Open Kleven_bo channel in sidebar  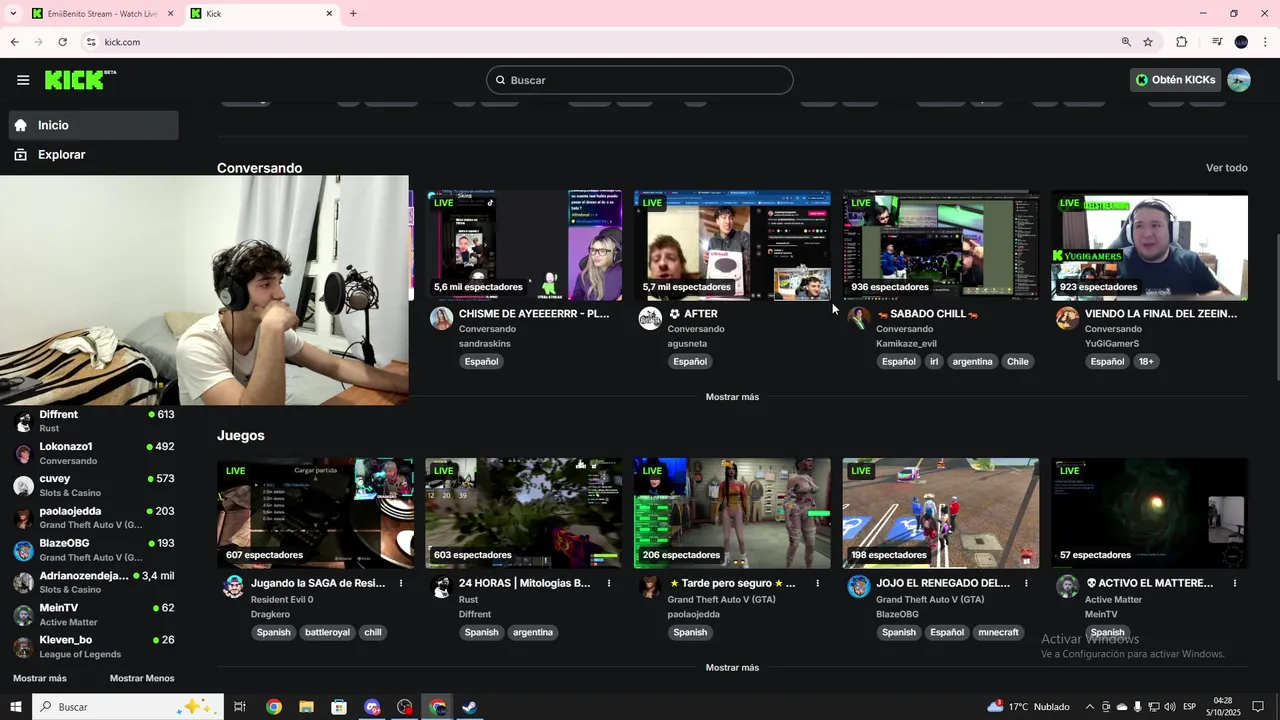pos(94,646)
